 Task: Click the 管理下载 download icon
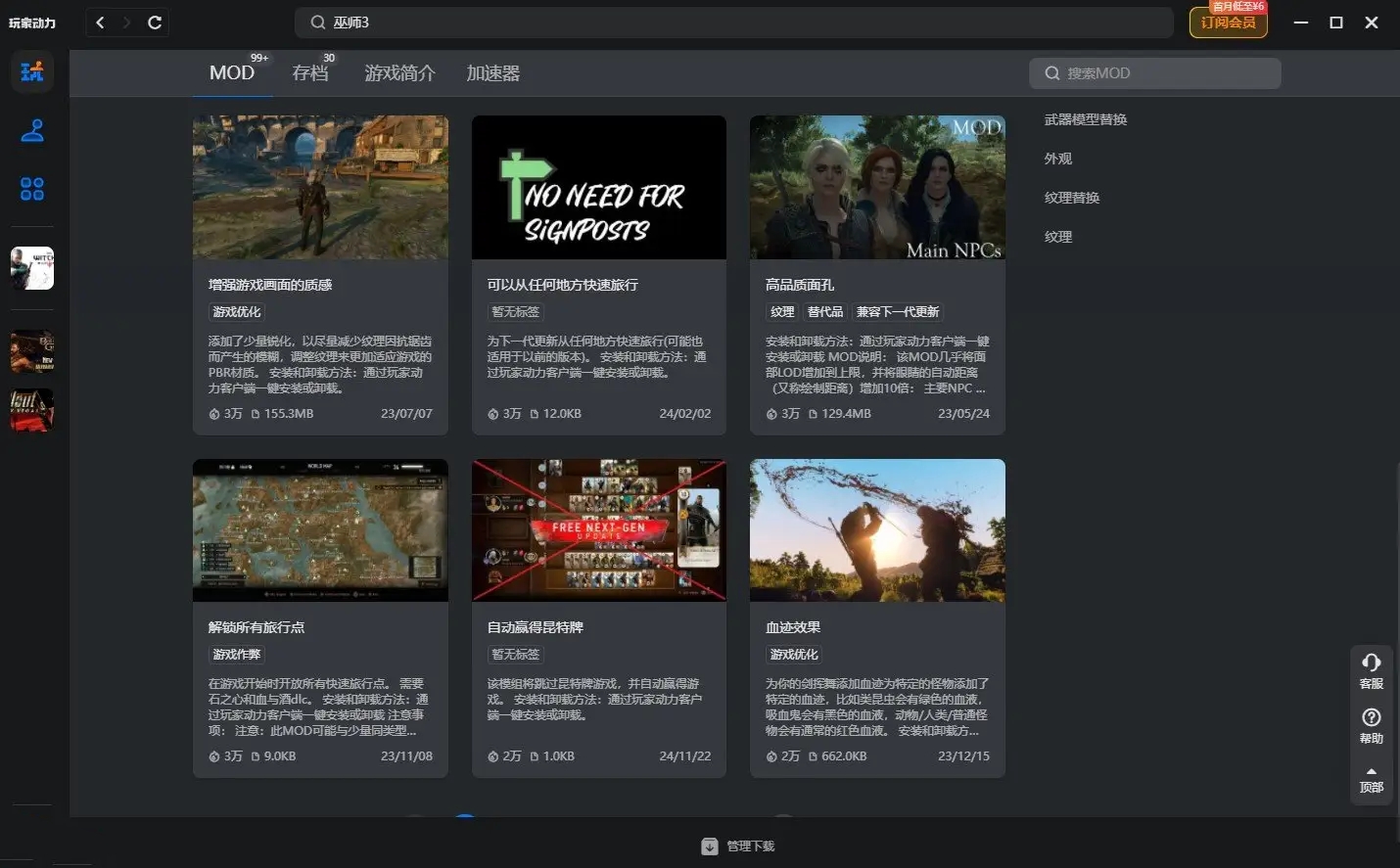(x=710, y=846)
